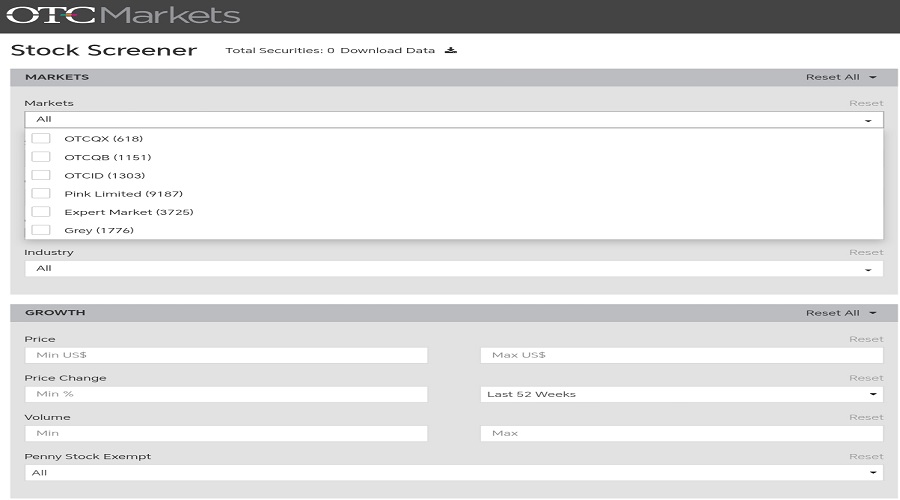The image size is (900, 500).
Task: Click the Download Data link
Action: coord(387,50)
